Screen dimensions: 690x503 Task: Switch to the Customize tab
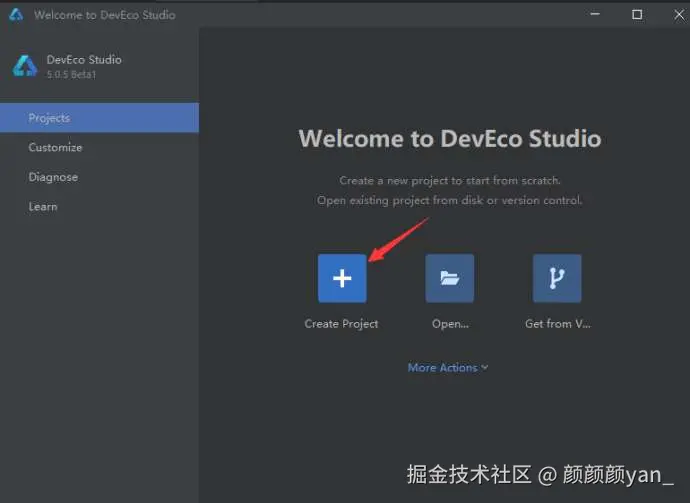point(99,147)
